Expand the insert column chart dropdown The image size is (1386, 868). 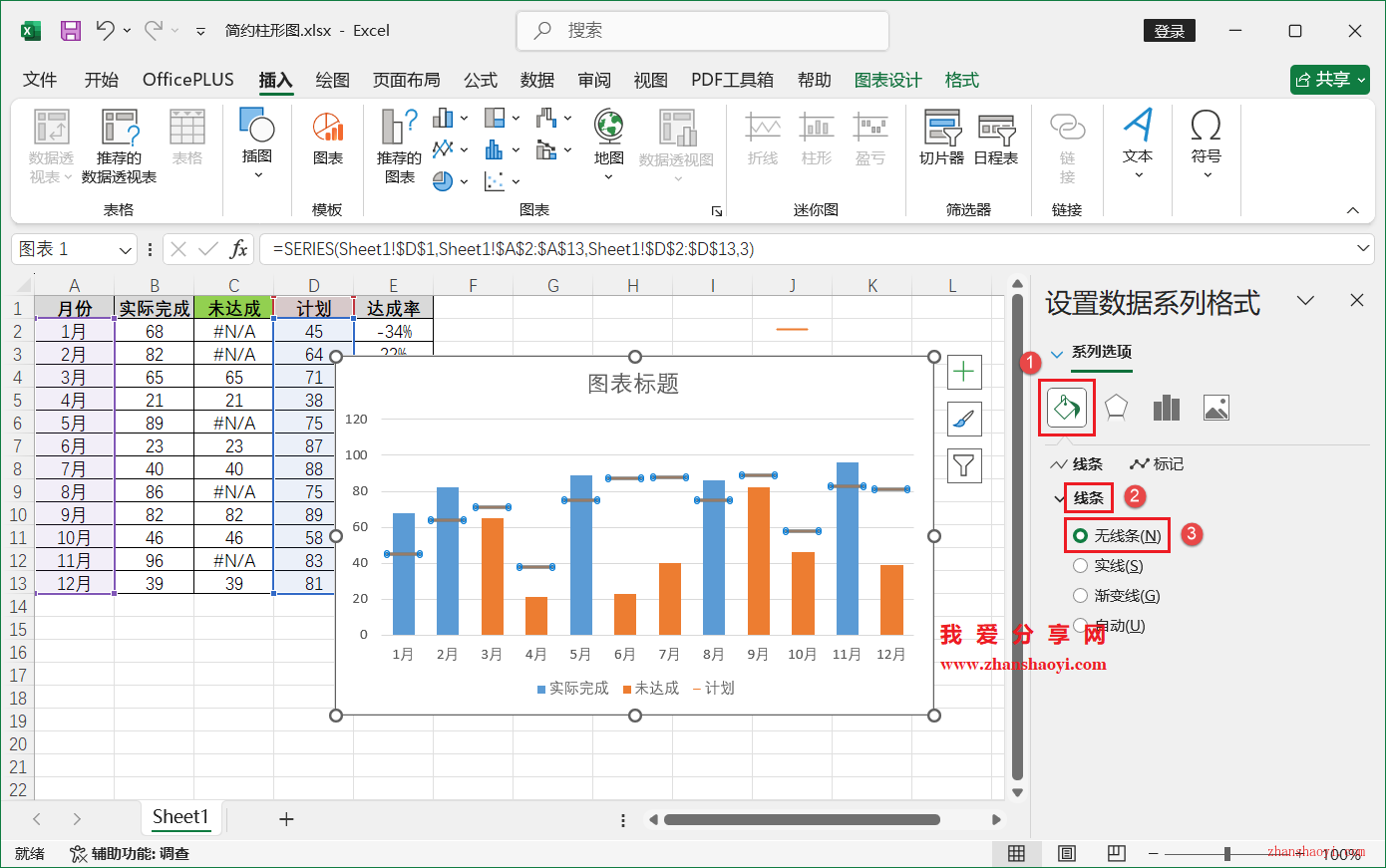pos(462,118)
